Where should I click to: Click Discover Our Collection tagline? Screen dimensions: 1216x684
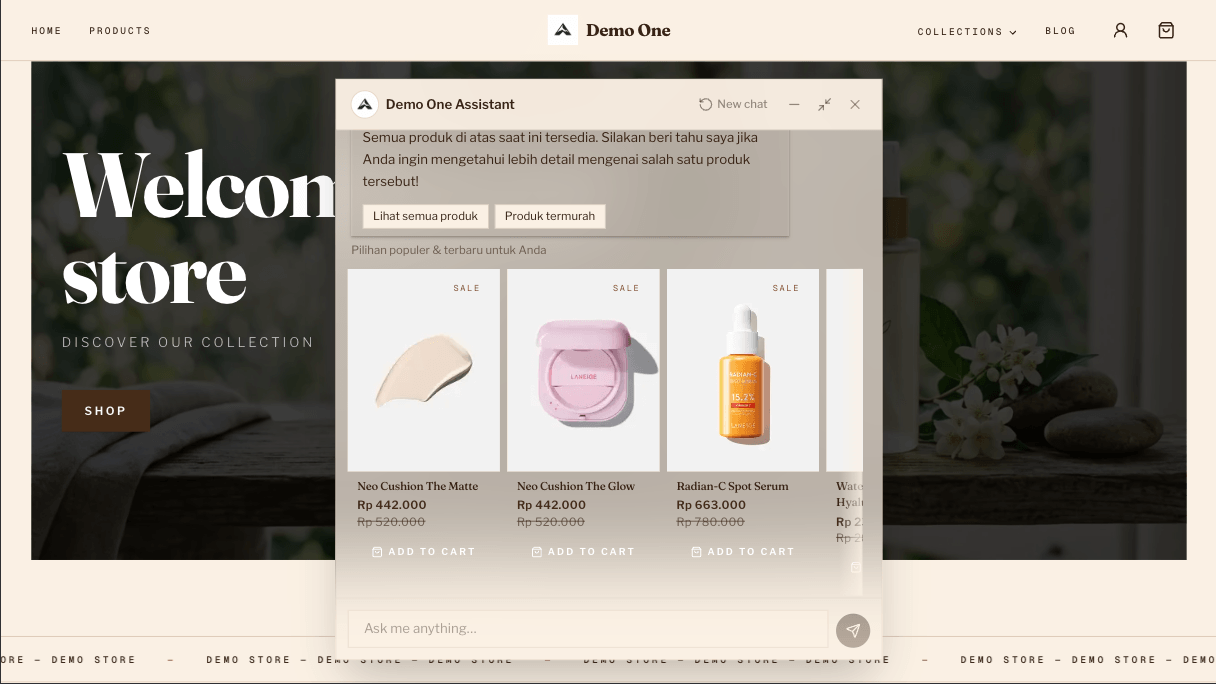pos(188,342)
